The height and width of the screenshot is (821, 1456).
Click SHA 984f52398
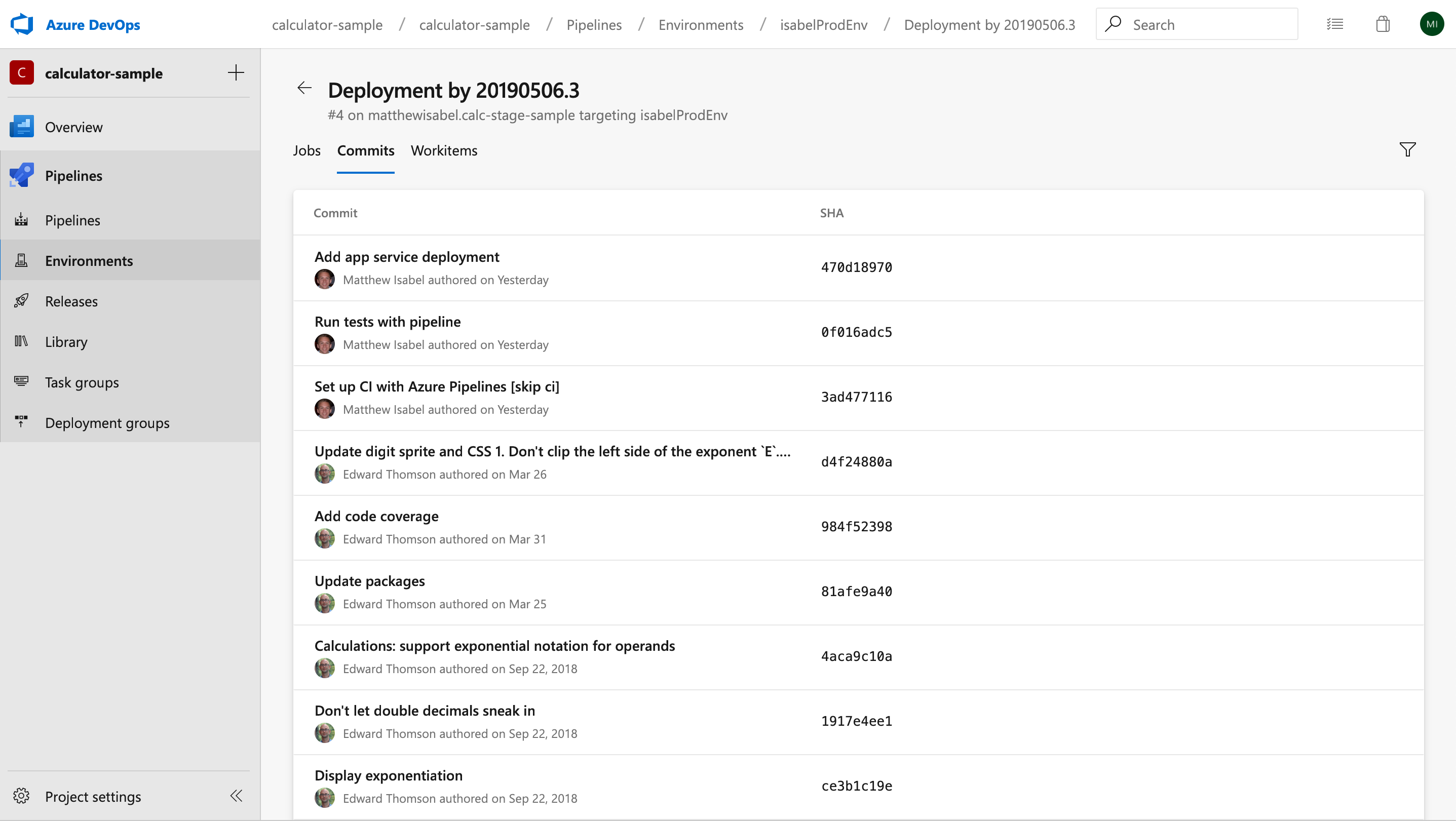tap(856, 527)
